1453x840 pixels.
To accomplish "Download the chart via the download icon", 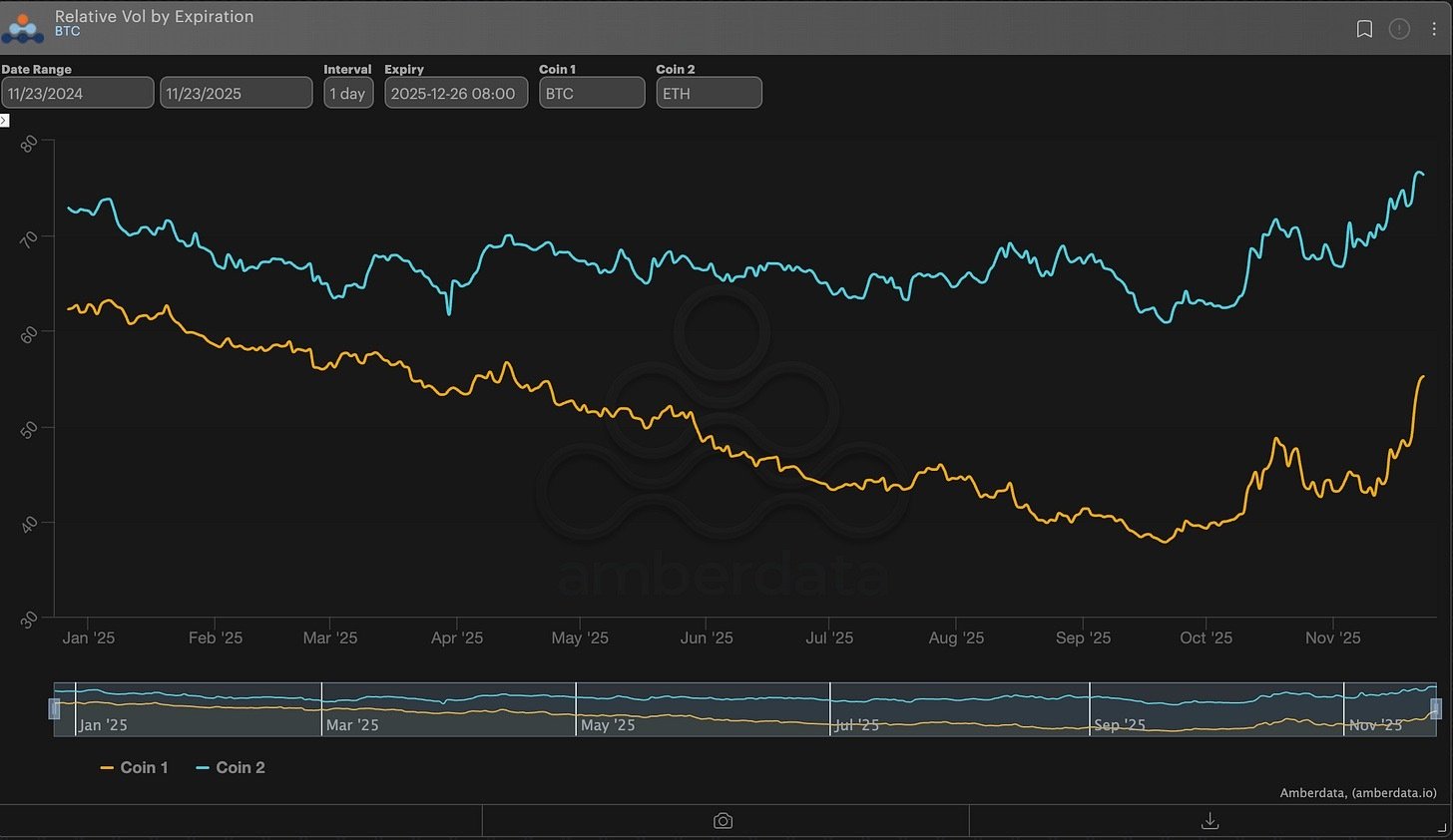I will [1210, 820].
